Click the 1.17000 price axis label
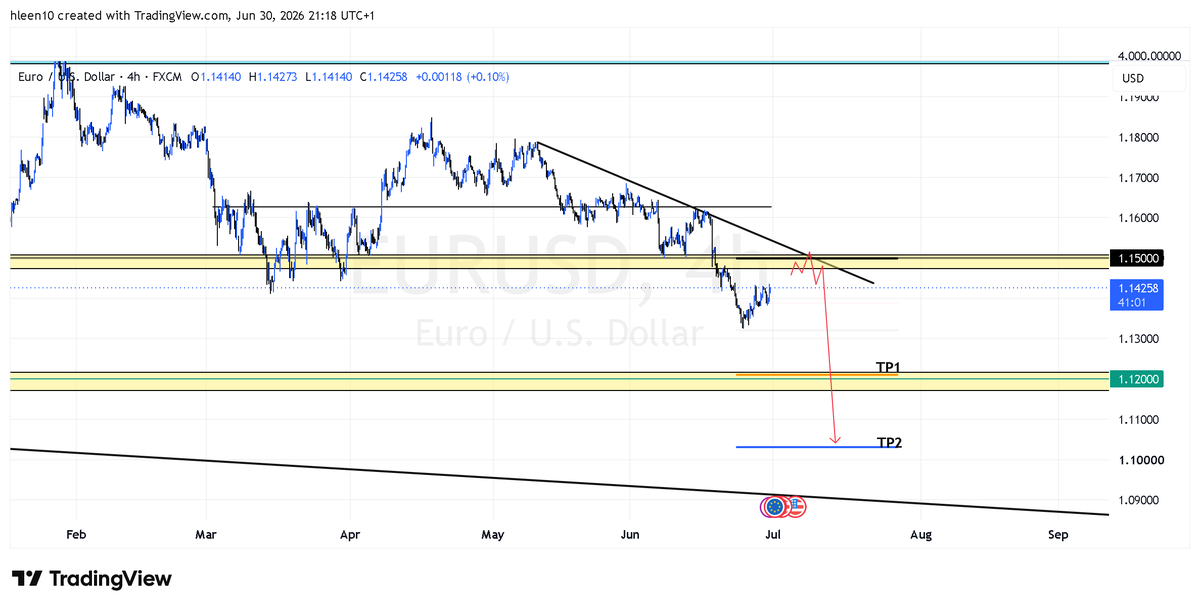 [1140, 178]
